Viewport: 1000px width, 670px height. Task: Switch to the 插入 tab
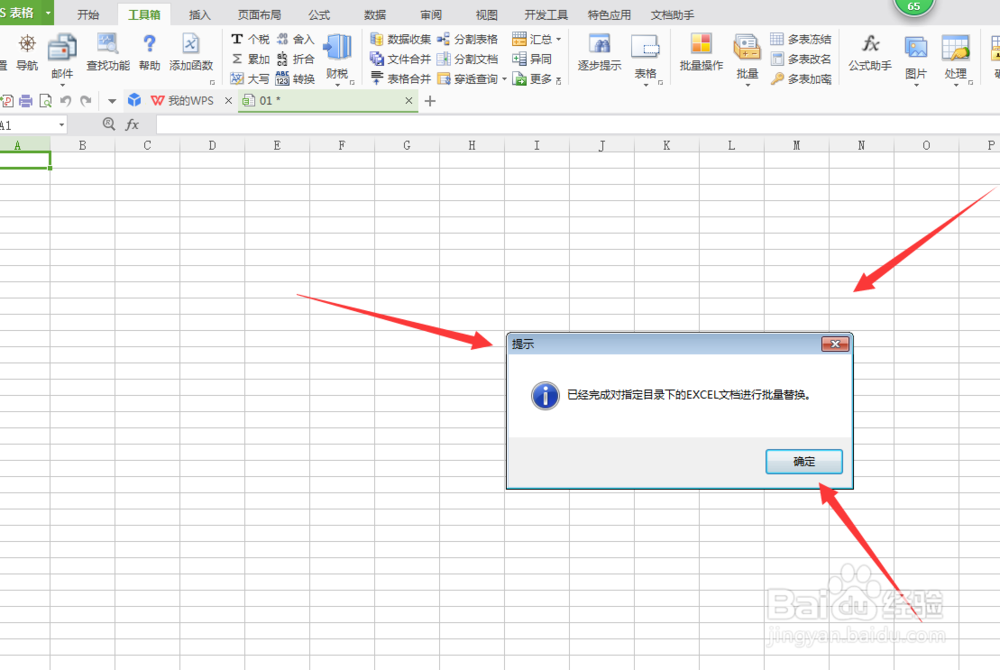pos(200,14)
